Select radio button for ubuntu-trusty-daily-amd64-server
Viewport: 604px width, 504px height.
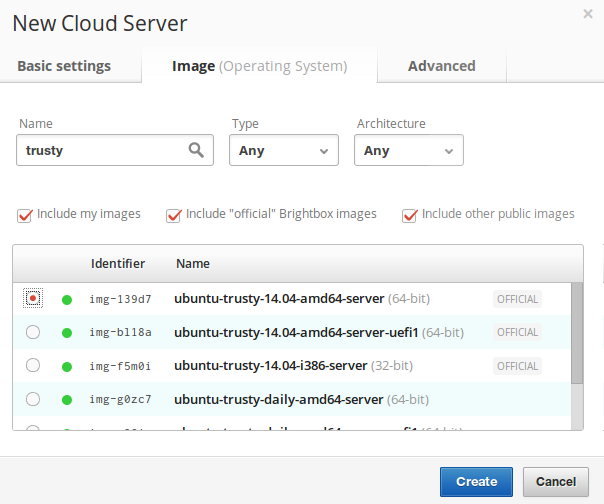point(33,399)
